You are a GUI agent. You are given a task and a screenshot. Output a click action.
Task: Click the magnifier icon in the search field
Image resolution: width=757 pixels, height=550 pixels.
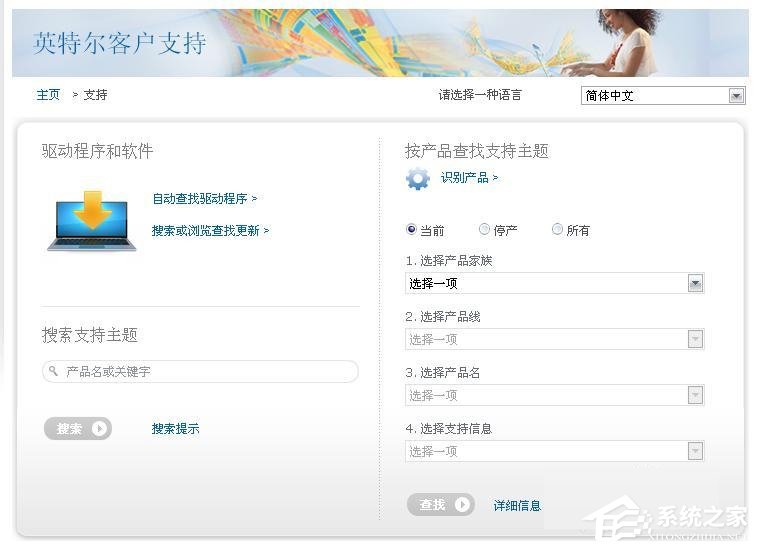[x=54, y=371]
